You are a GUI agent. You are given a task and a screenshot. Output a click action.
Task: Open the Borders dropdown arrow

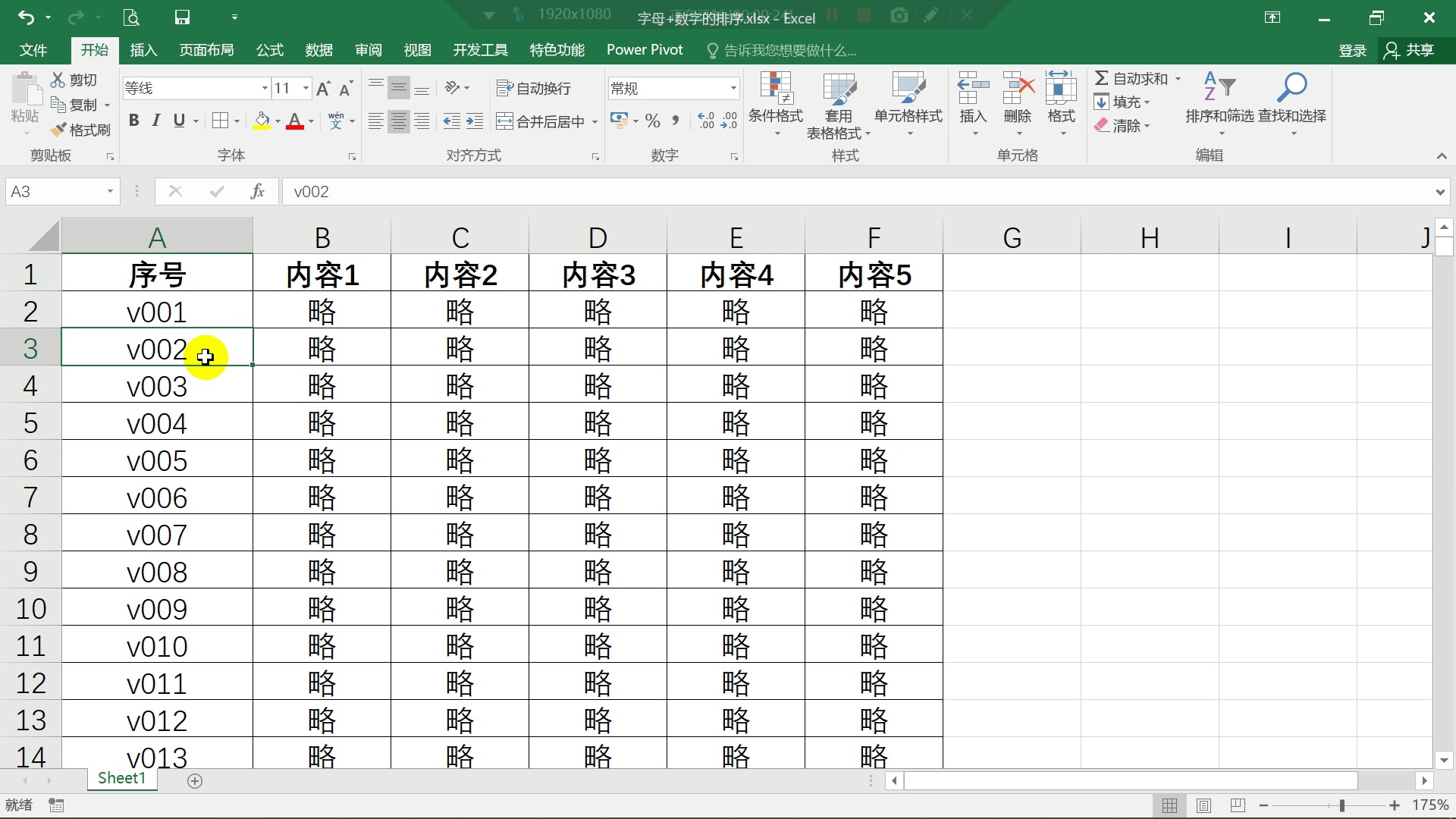tap(237, 121)
